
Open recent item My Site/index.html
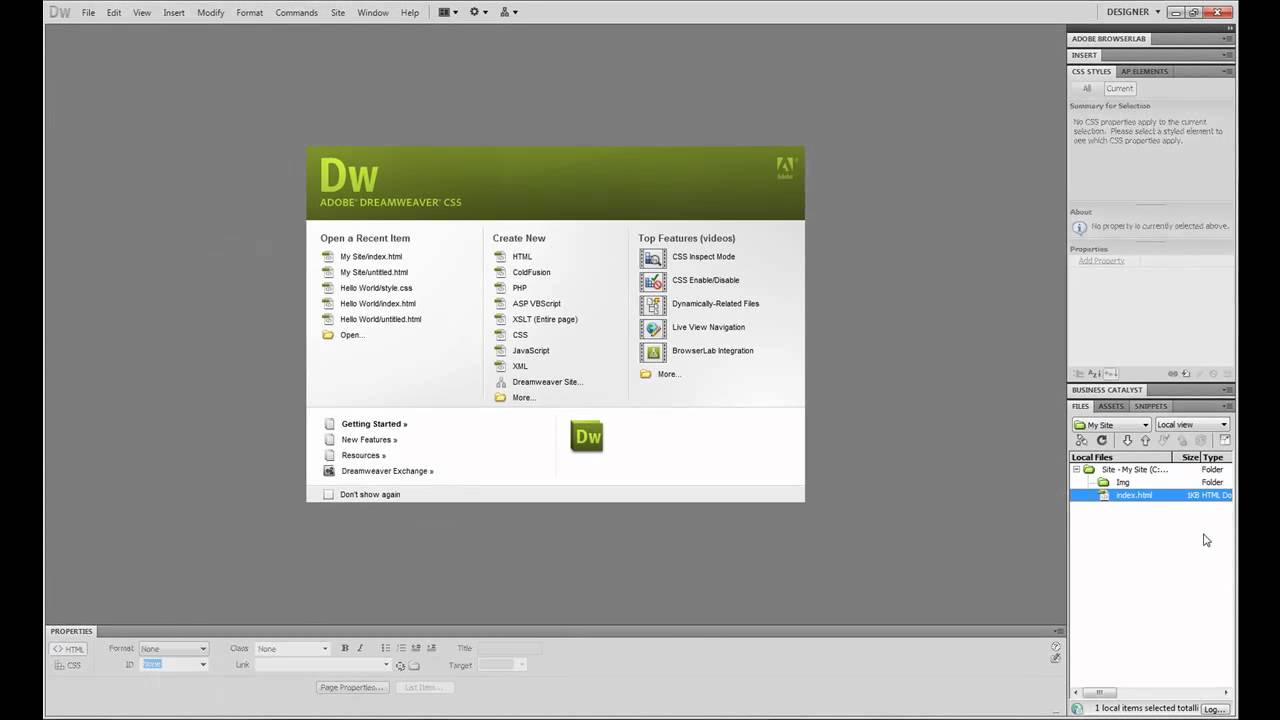tap(371, 257)
